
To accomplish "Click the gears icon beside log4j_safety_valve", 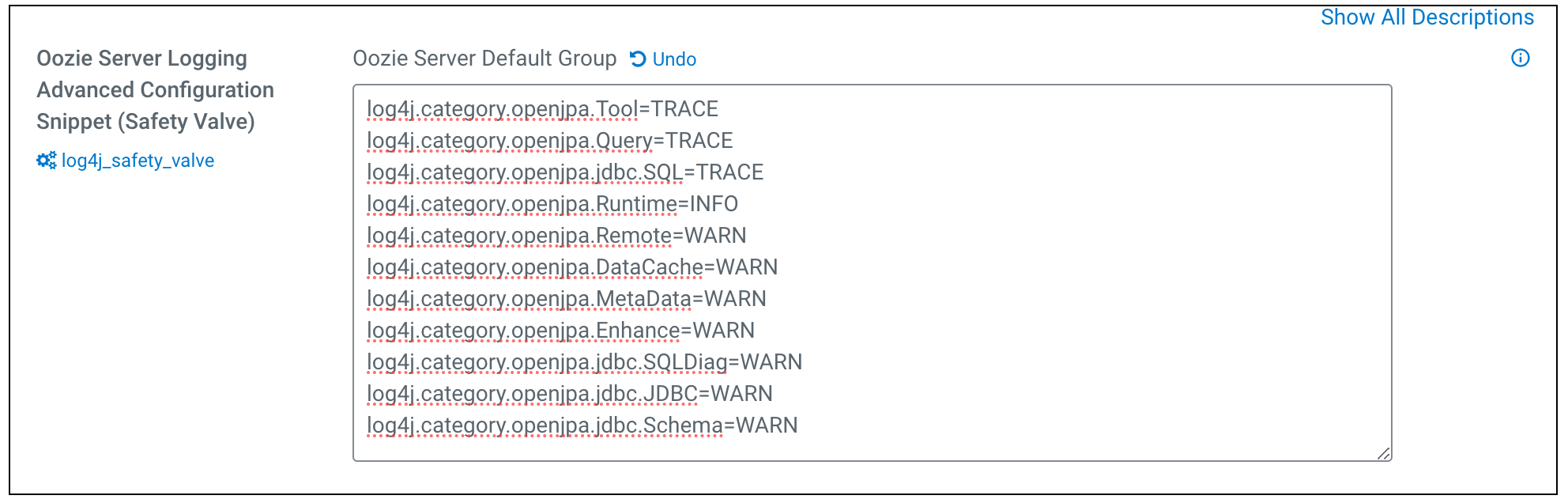I will click(x=47, y=161).
